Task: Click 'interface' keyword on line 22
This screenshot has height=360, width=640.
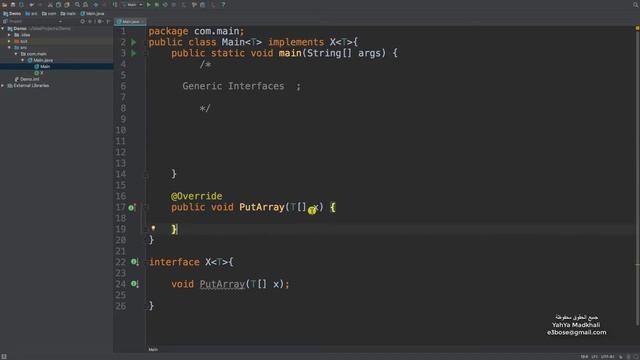Action: tap(174, 262)
